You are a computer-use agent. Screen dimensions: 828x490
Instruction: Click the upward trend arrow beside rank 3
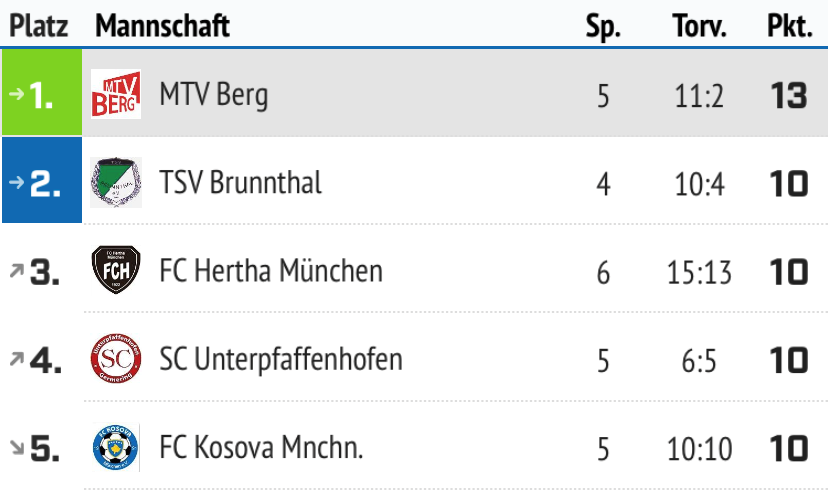15,272
